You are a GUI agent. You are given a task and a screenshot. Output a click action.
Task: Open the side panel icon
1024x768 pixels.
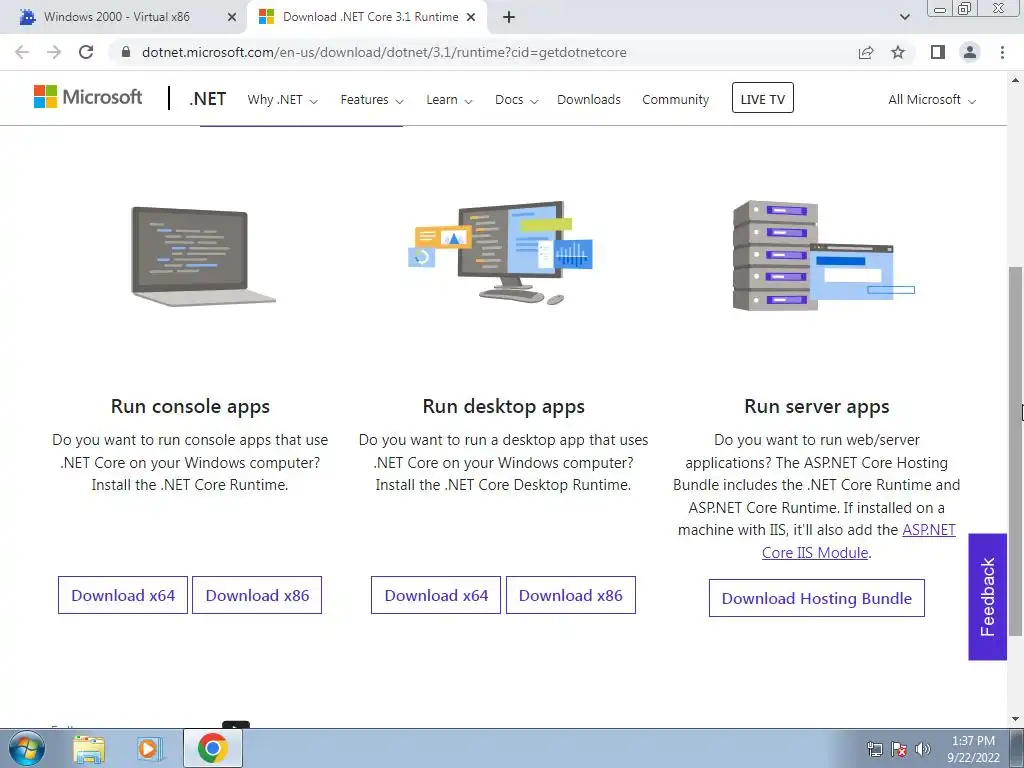(938, 52)
